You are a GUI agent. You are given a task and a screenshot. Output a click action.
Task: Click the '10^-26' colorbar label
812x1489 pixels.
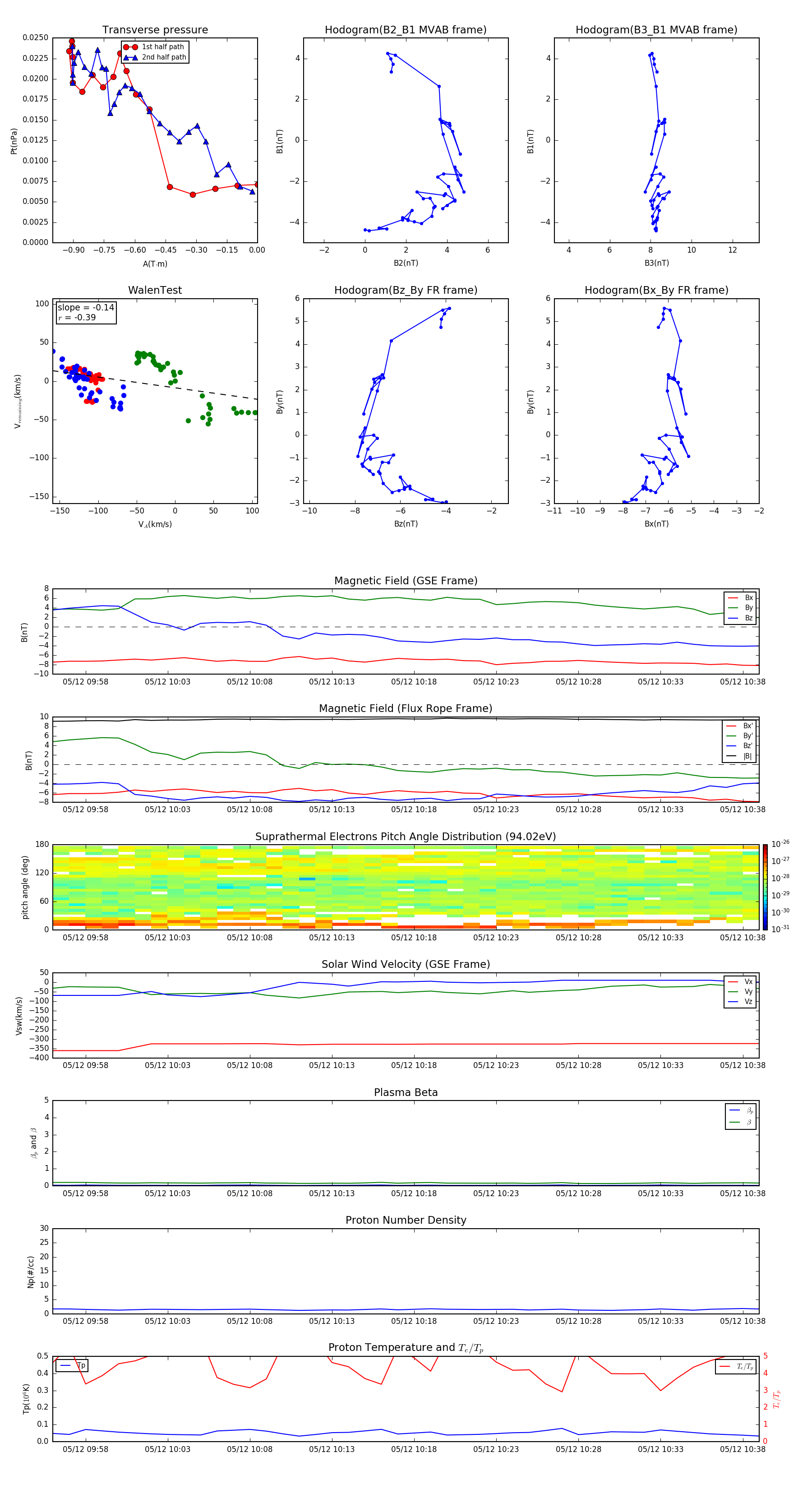pos(780,844)
